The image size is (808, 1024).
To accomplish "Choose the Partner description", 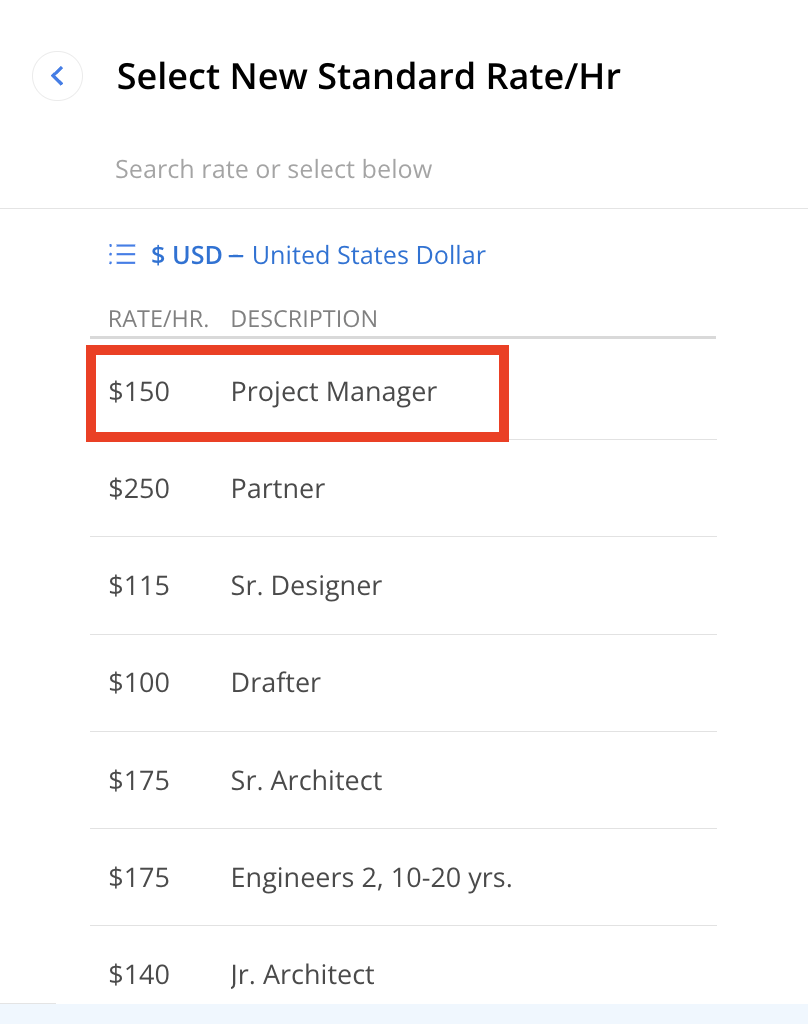I will click(278, 489).
